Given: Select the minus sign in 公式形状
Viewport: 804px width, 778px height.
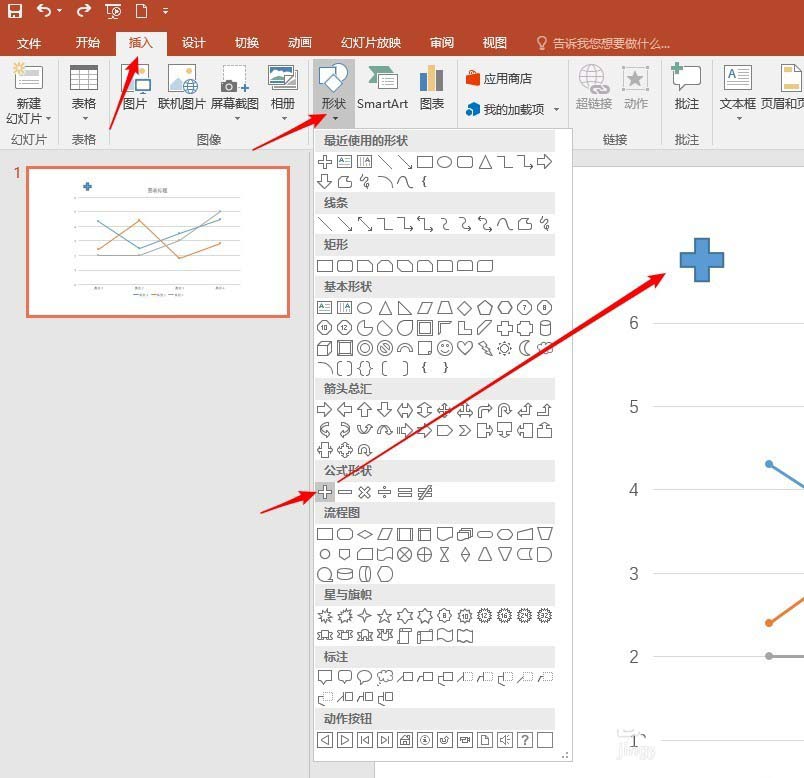Looking at the screenshot, I should pos(345,492).
